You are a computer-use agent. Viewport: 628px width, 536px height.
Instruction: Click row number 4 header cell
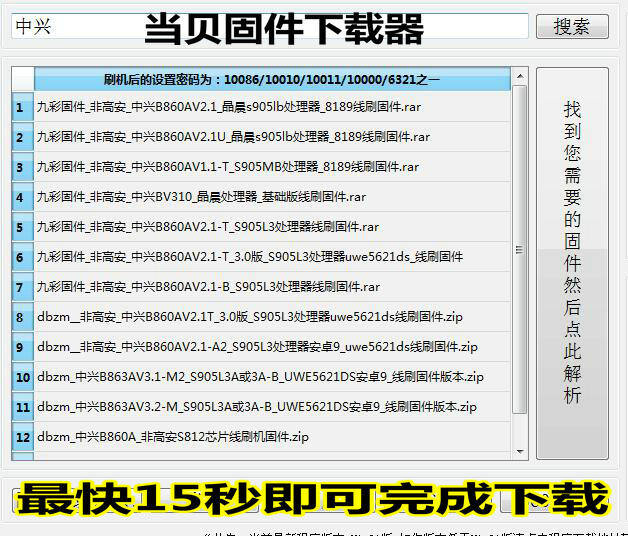point(23,197)
